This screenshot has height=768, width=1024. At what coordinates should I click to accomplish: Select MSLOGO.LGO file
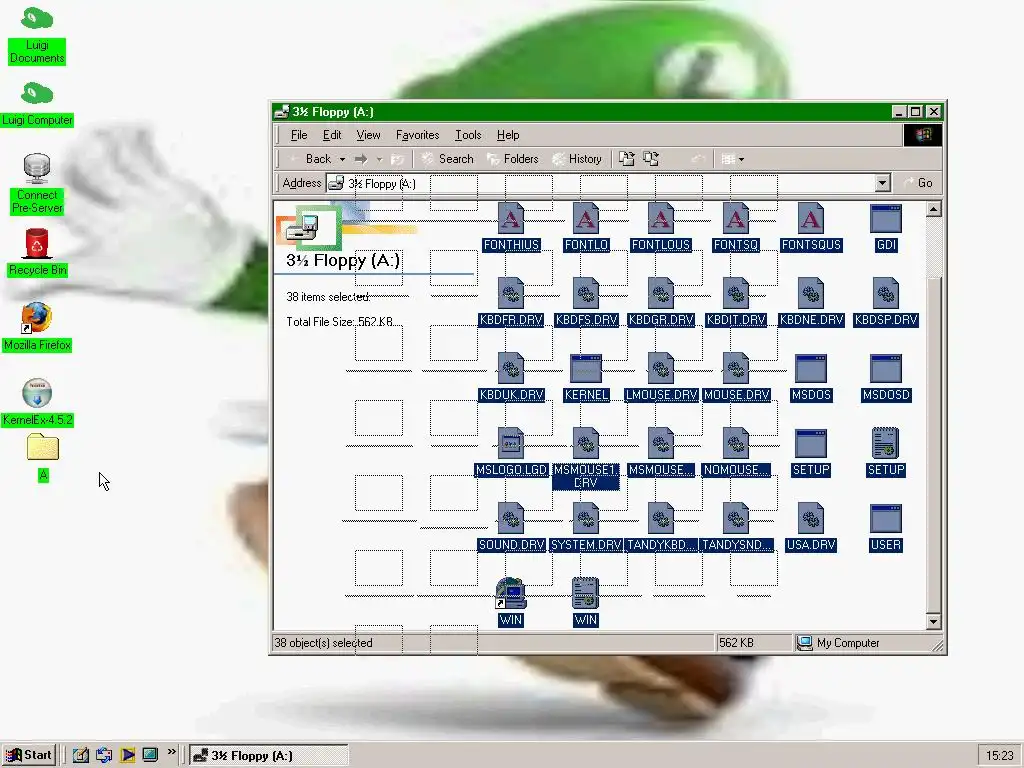(511, 452)
